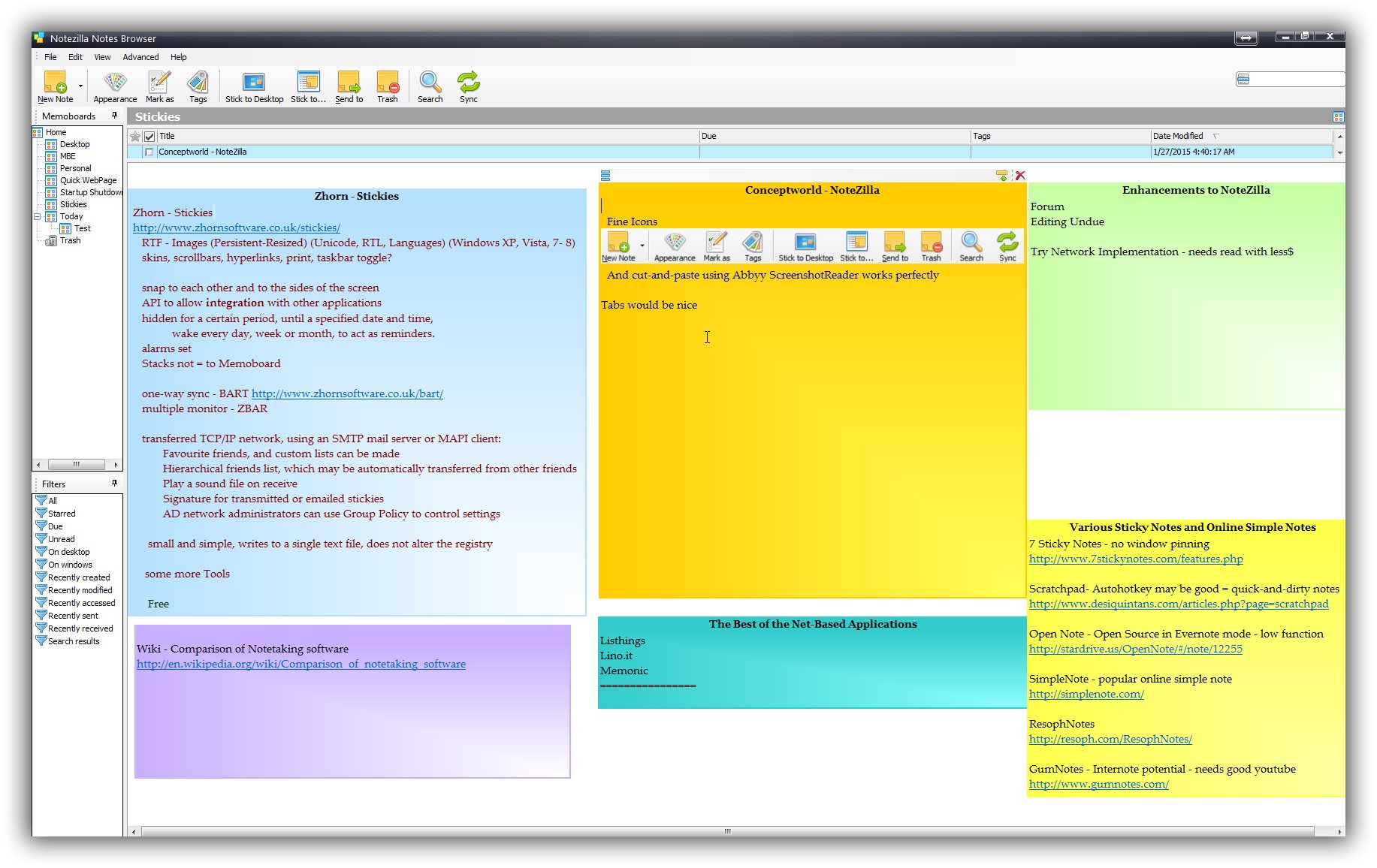Open the resoph.com ResophNotes link

pos(1110,739)
